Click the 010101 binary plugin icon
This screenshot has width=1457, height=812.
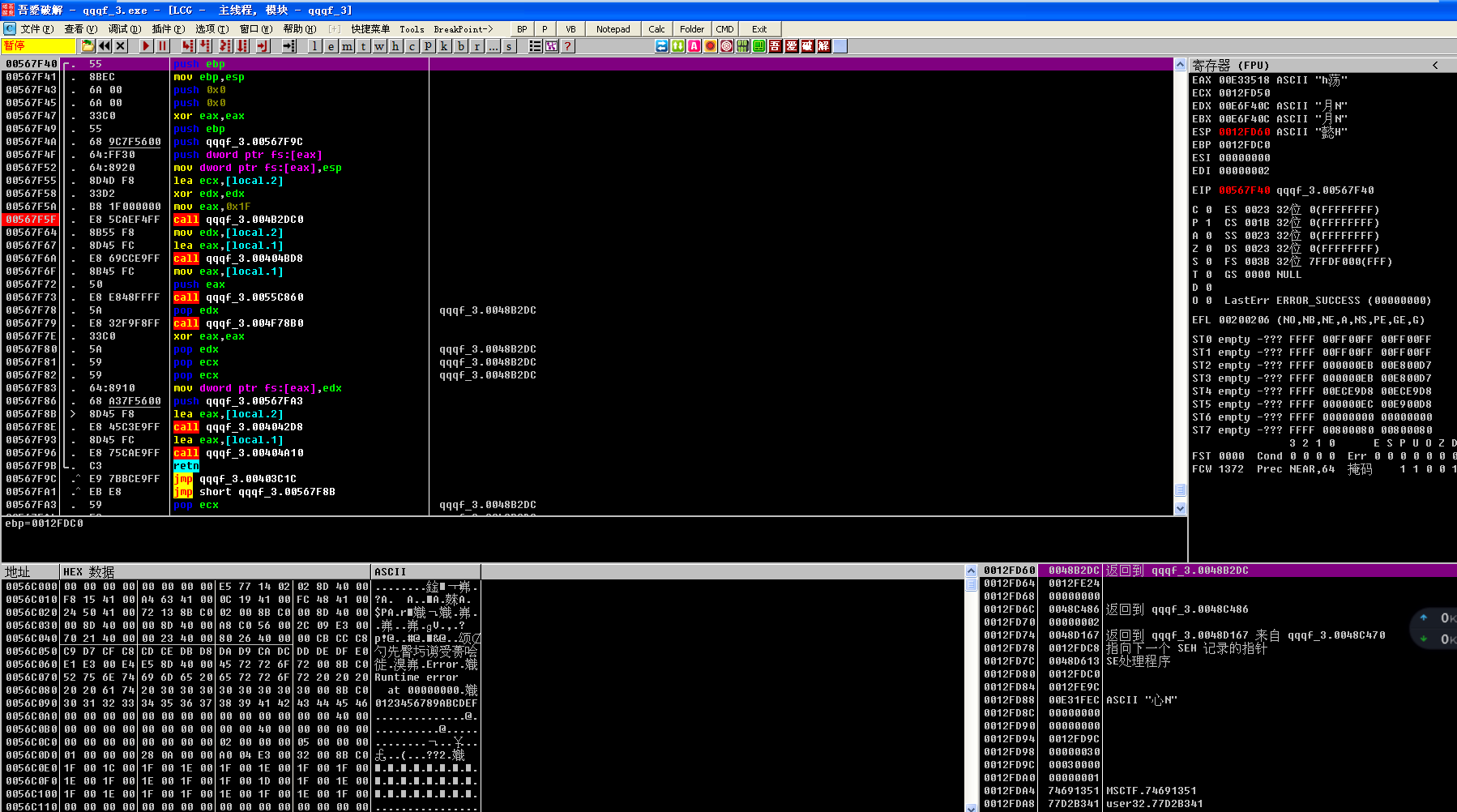click(x=743, y=46)
